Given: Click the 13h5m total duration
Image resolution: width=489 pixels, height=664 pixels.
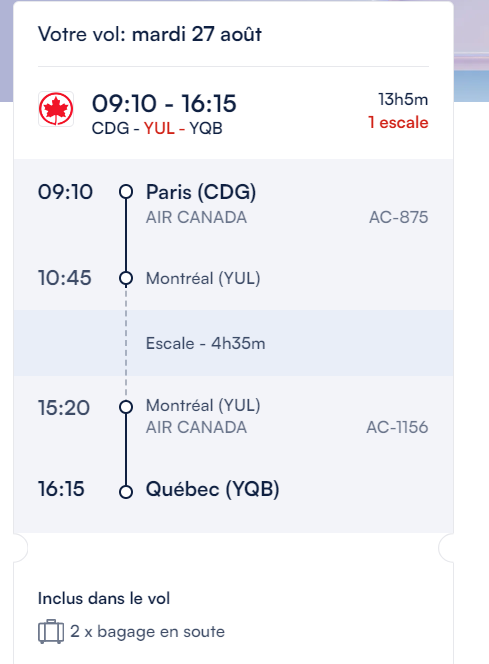Looking at the screenshot, I should click(x=403, y=100).
